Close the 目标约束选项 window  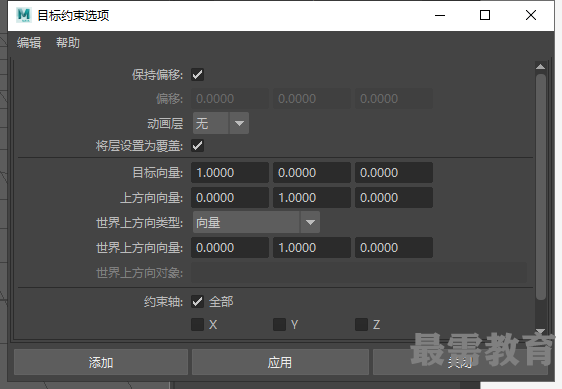click(x=531, y=15)
